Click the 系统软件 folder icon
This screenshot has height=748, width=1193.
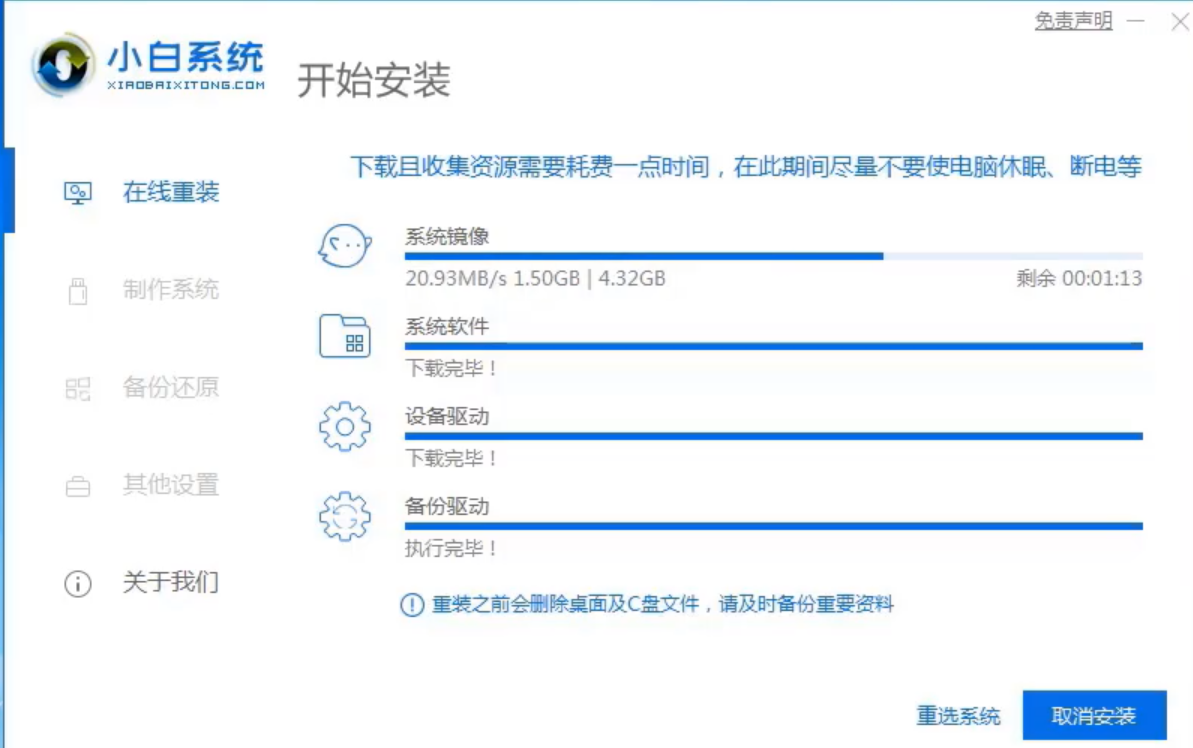tap(344, 337)
